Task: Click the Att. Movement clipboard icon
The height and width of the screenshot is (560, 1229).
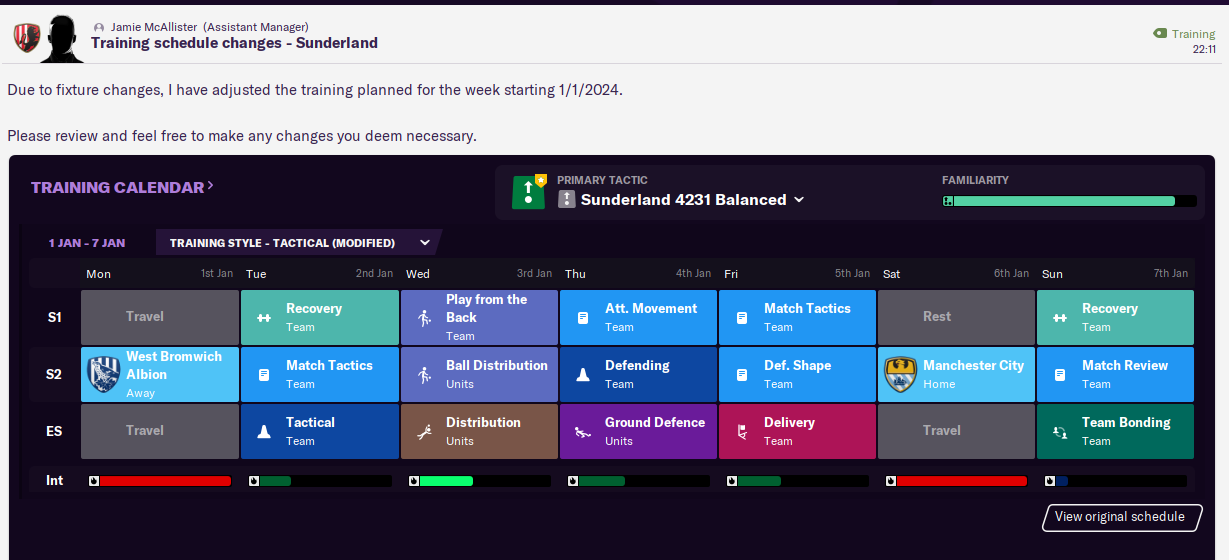Action: pyautogui.click(x=583, y=317)
